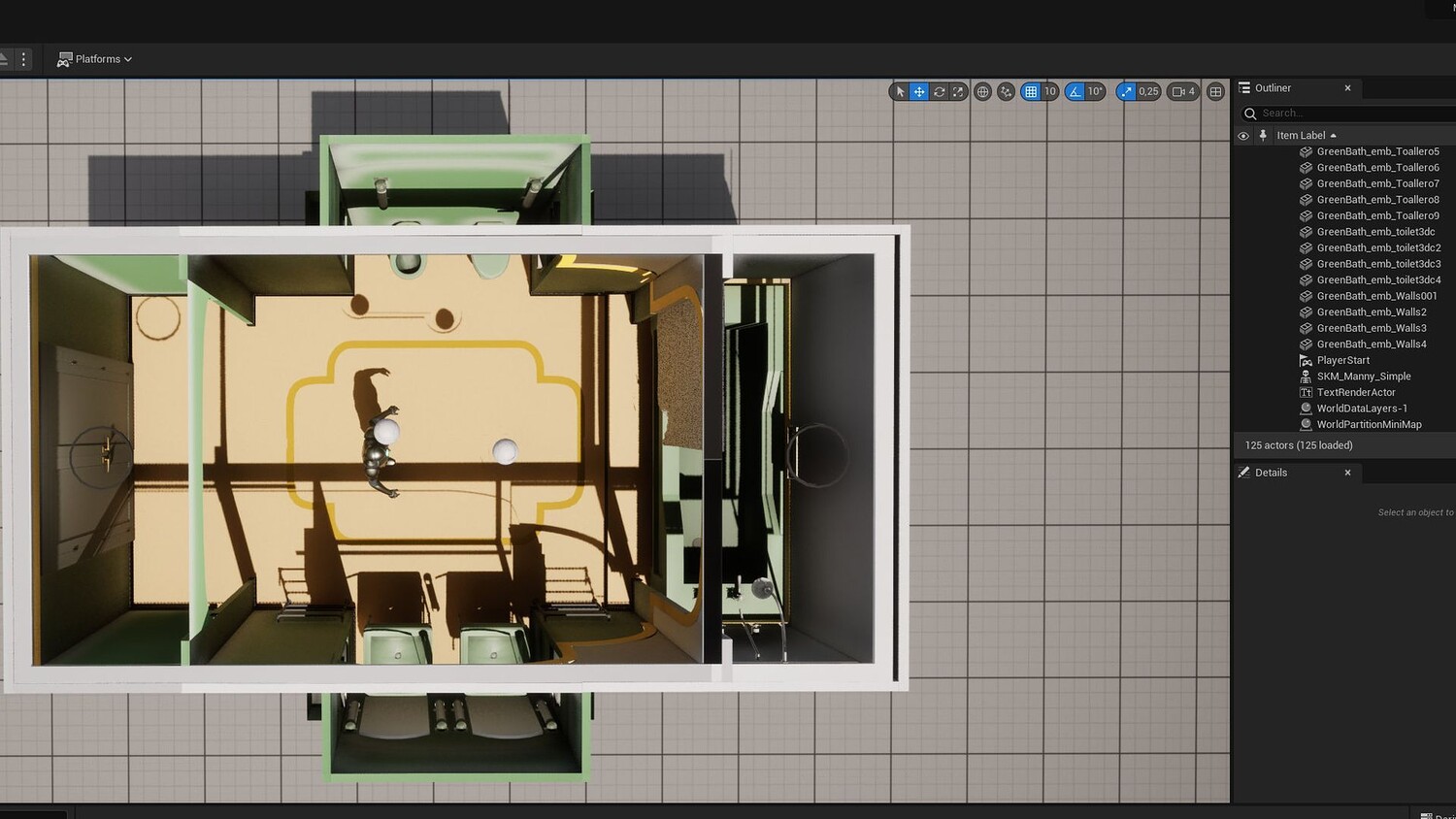The height and width of the screenshot is (819, 1456).
Task: Select GreenBath_emb_Walls3 in the Outliner
Action: 1372,328
